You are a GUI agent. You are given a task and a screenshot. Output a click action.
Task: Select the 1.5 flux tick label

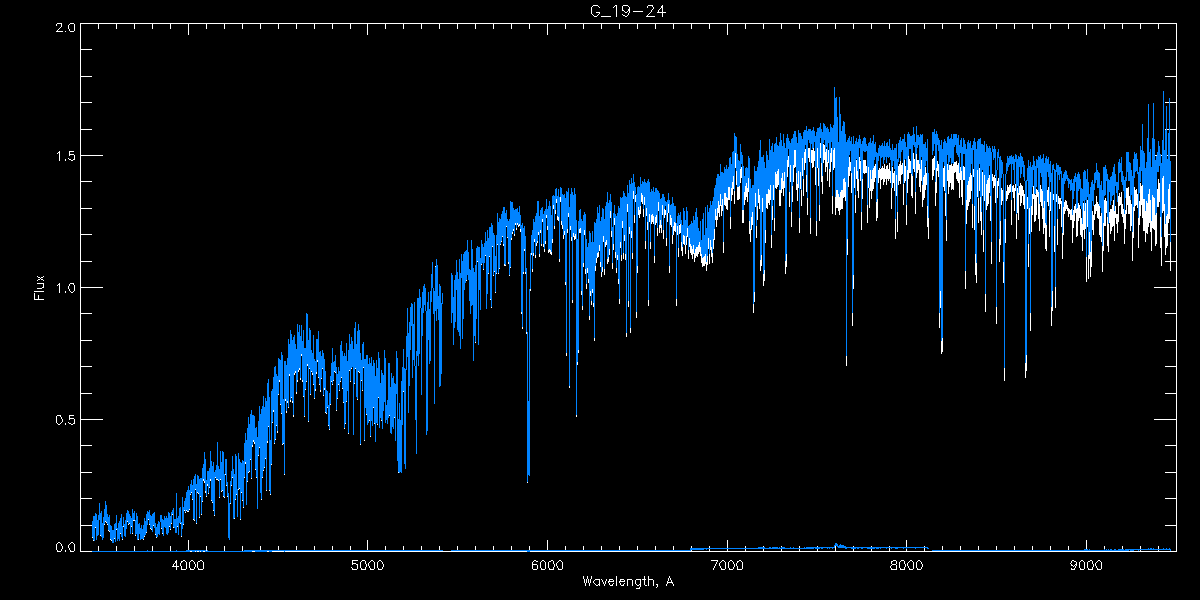65,157
